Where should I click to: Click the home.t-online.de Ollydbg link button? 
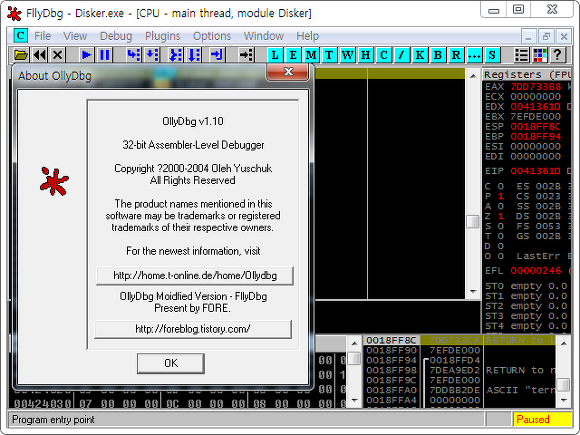[x=195, y=276]
